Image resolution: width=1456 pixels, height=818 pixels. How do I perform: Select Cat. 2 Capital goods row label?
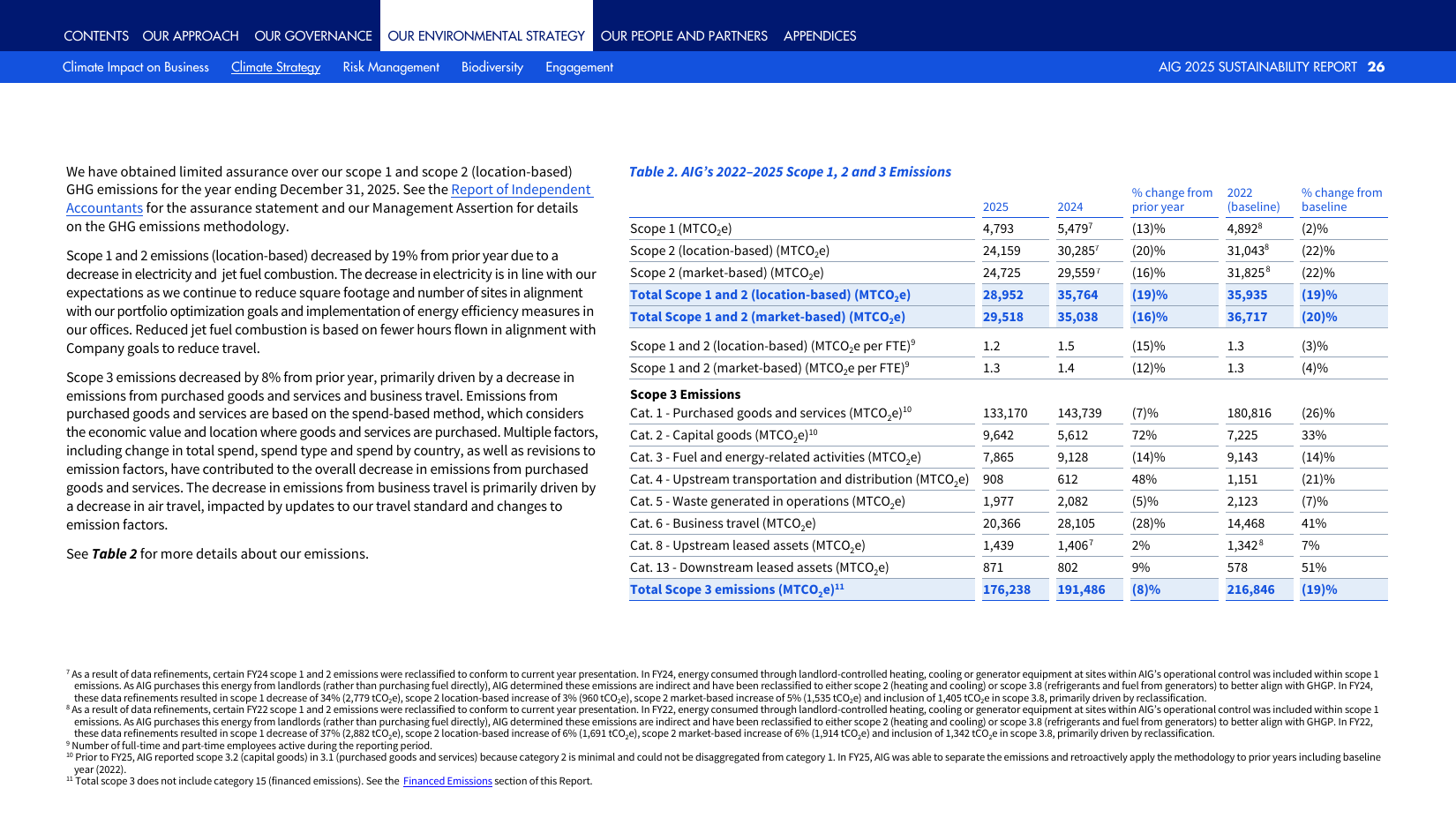click(724, 435)
